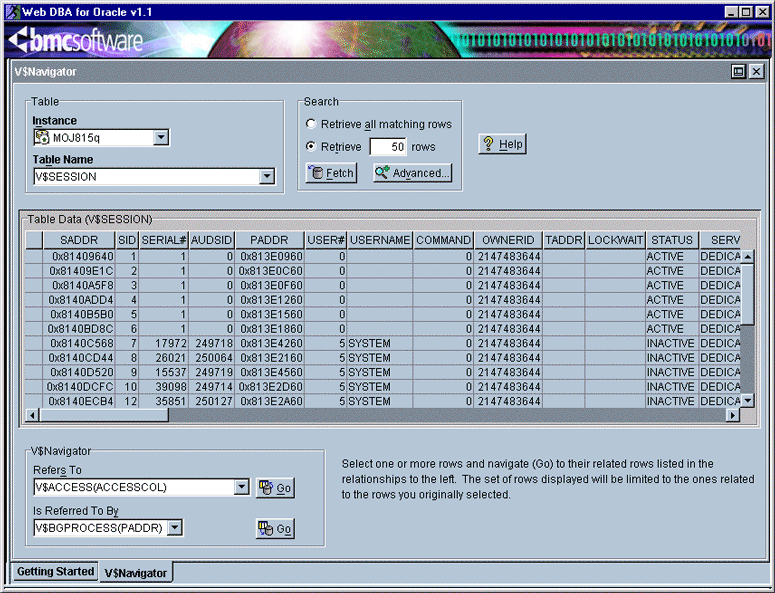Open the Instance dropdown arrow
Screen dimensions: 775x593
pyautogui.click(x=161, y=137)
